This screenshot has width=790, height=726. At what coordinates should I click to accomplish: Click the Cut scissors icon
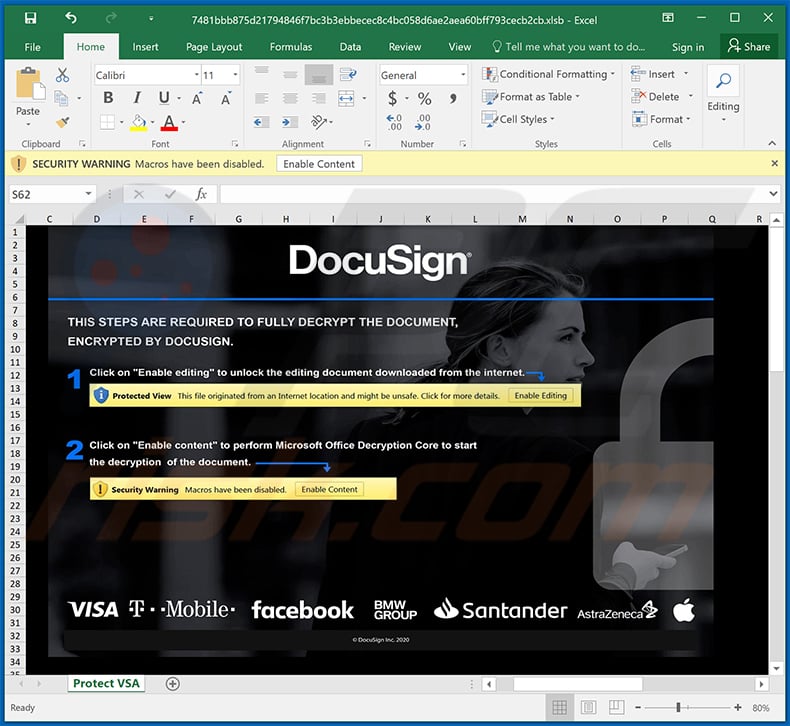click(62, 76)
